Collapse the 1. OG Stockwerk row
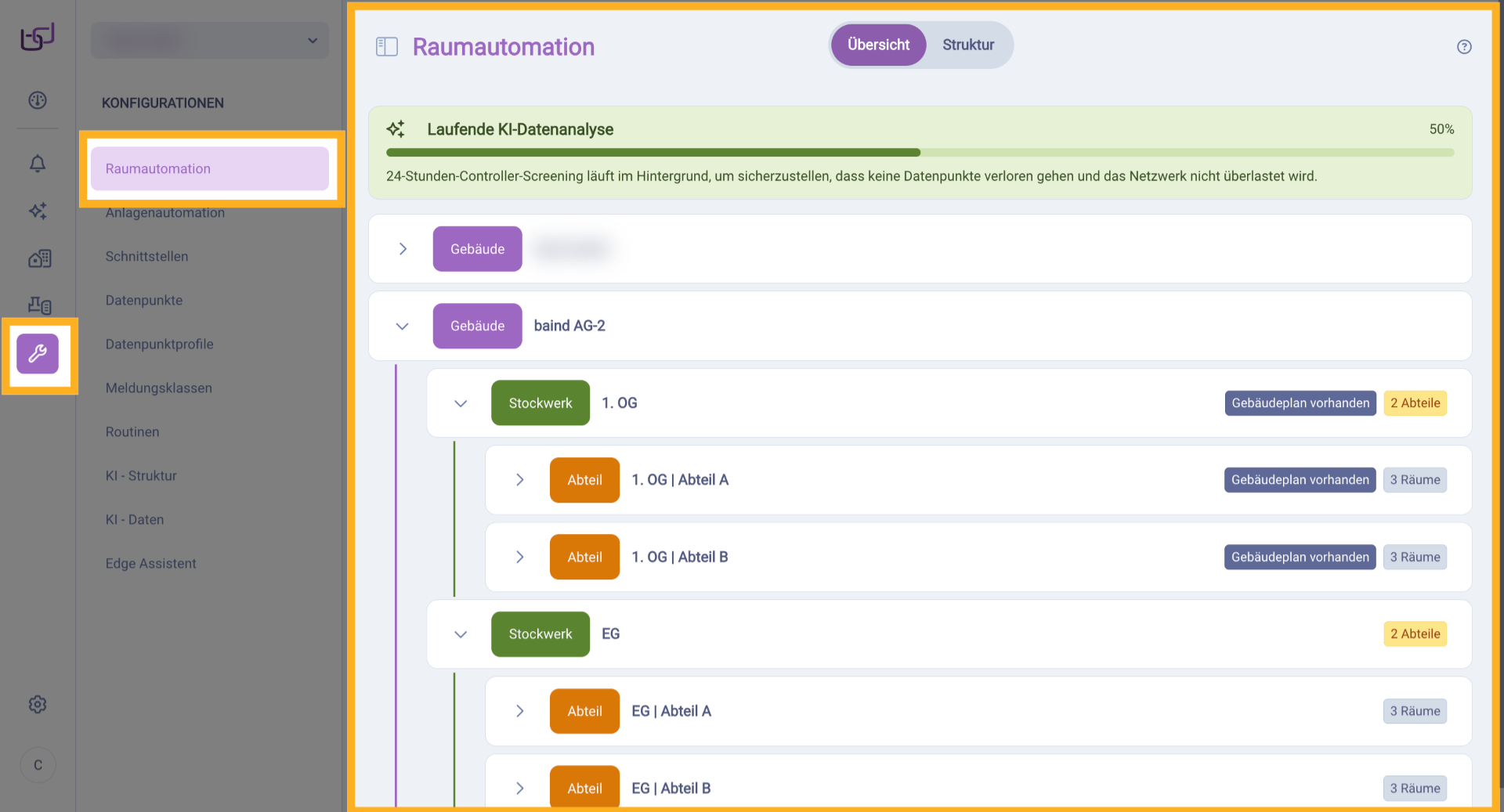The image size is (1504, 812). point(461,403)
